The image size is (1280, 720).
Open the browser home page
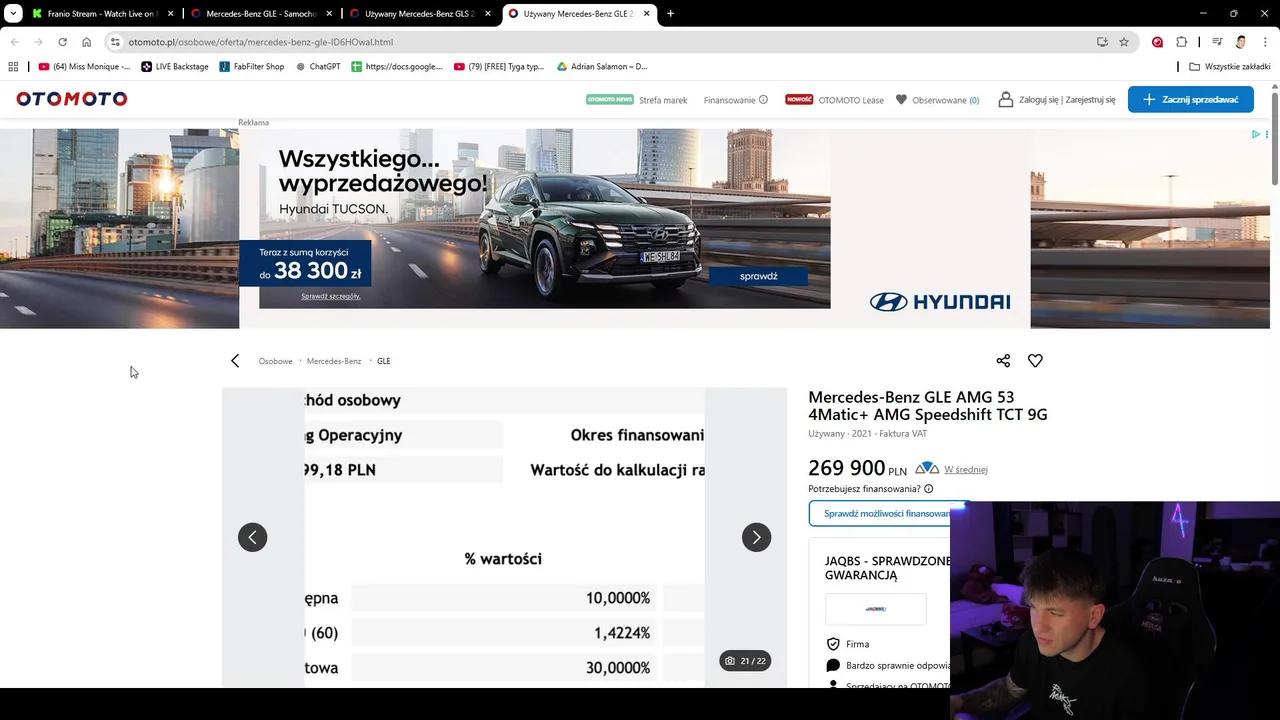tap(86, 42)
